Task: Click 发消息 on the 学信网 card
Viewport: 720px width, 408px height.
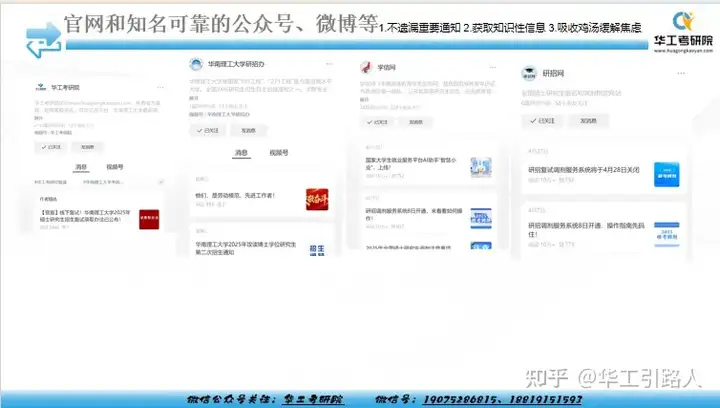Action: 416,122
